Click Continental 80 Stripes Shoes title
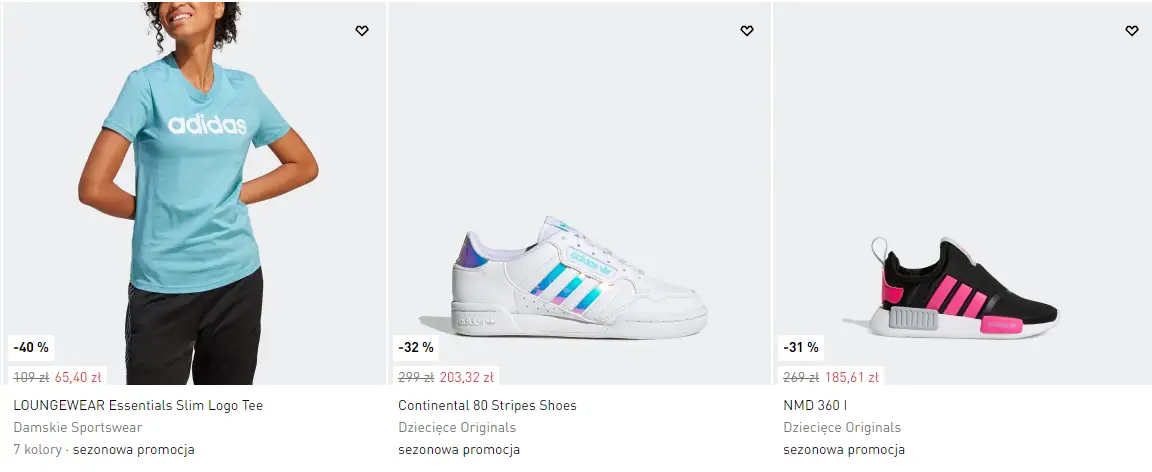 tap(487, 406)
